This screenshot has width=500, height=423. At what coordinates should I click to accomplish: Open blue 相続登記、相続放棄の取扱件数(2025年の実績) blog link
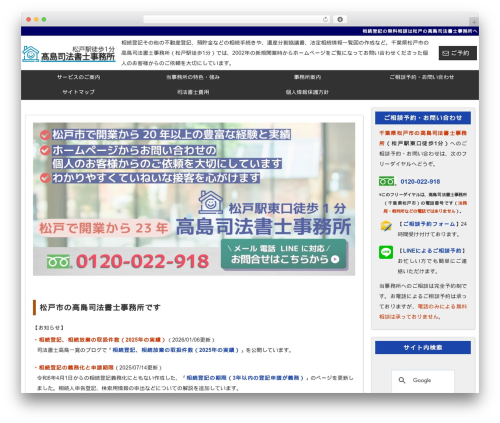pyautogui.click(x=176, y=350)
